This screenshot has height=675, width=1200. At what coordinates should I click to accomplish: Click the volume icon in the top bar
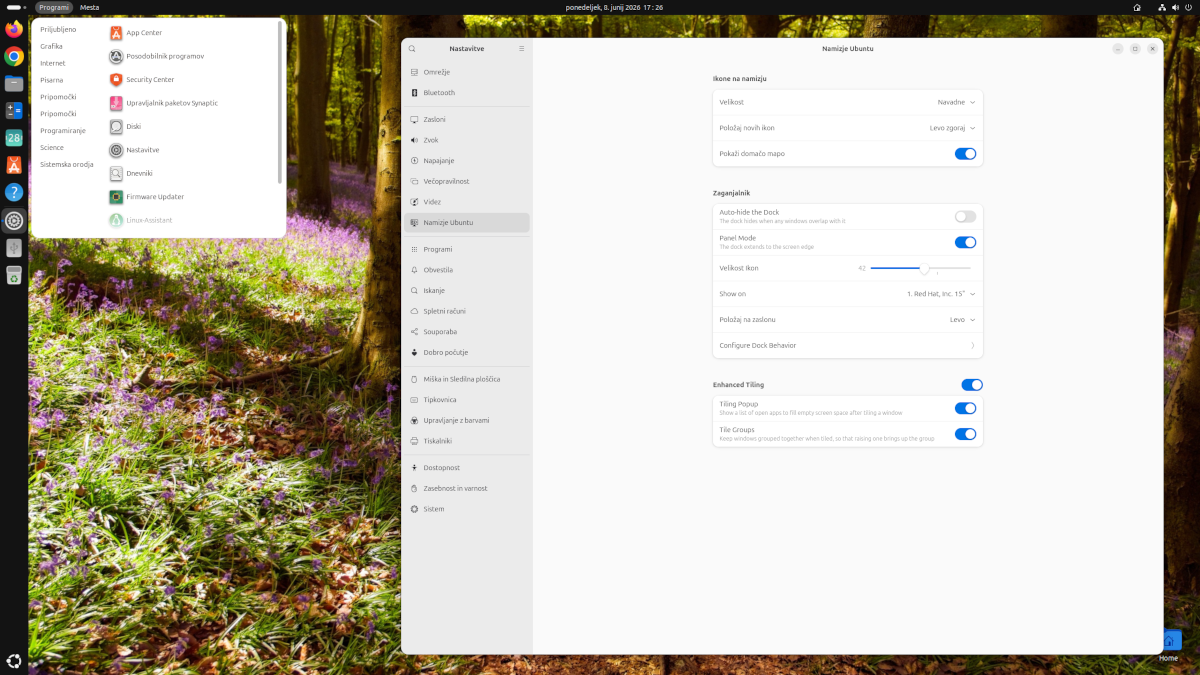click(x=1174, y=7)
